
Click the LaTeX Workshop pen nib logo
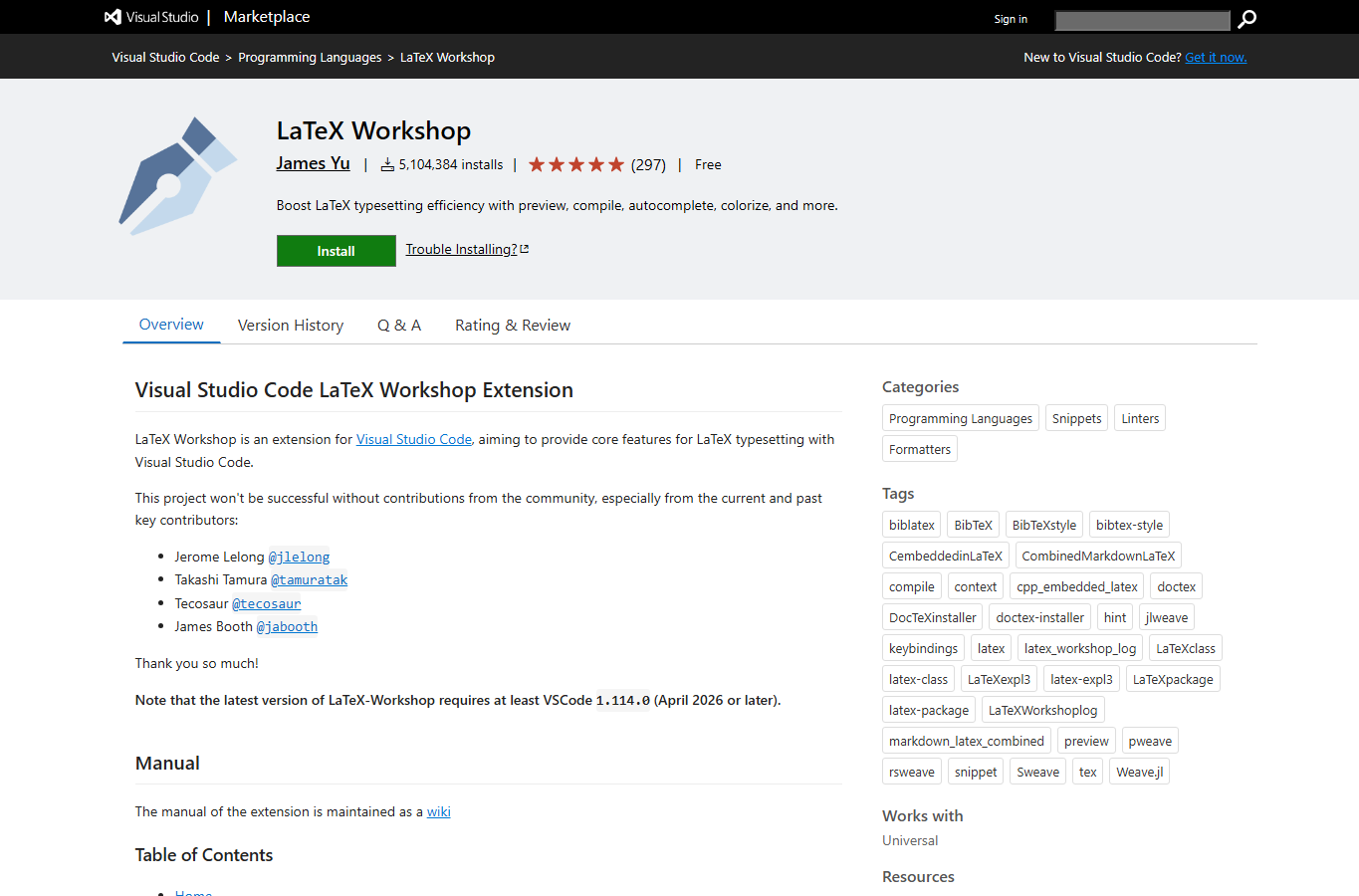pos(177,176)
